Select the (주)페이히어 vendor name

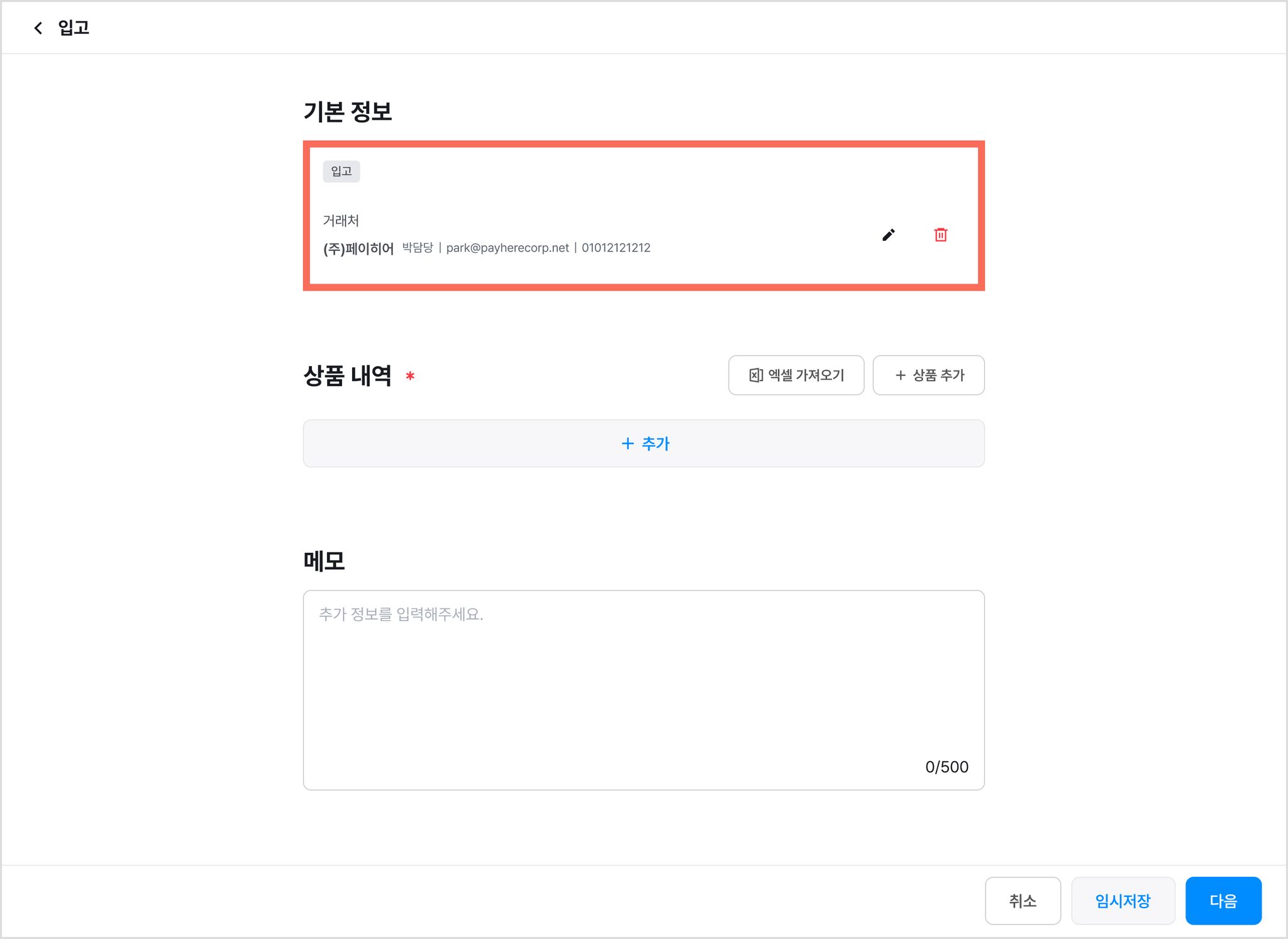coord(358,248)
